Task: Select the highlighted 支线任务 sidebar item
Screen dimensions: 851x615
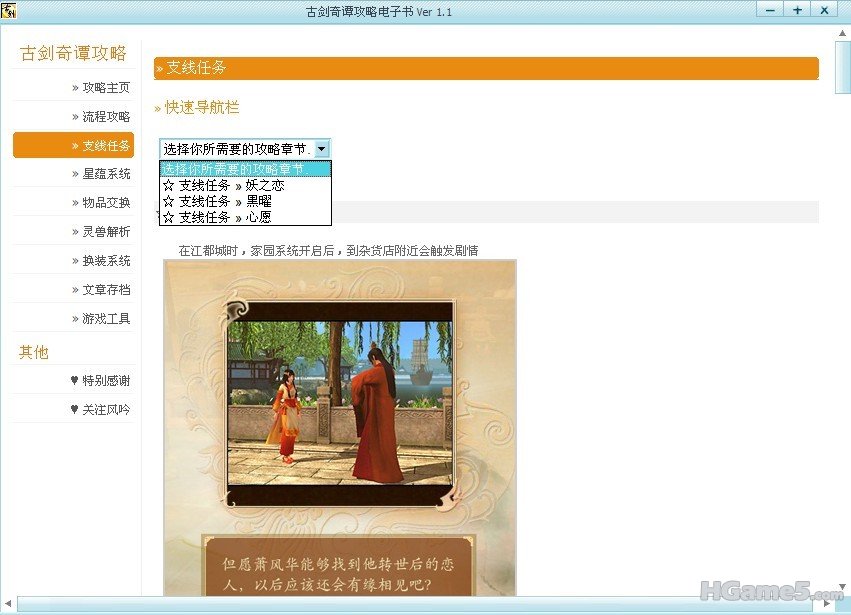Action: [x=74, y=145]
